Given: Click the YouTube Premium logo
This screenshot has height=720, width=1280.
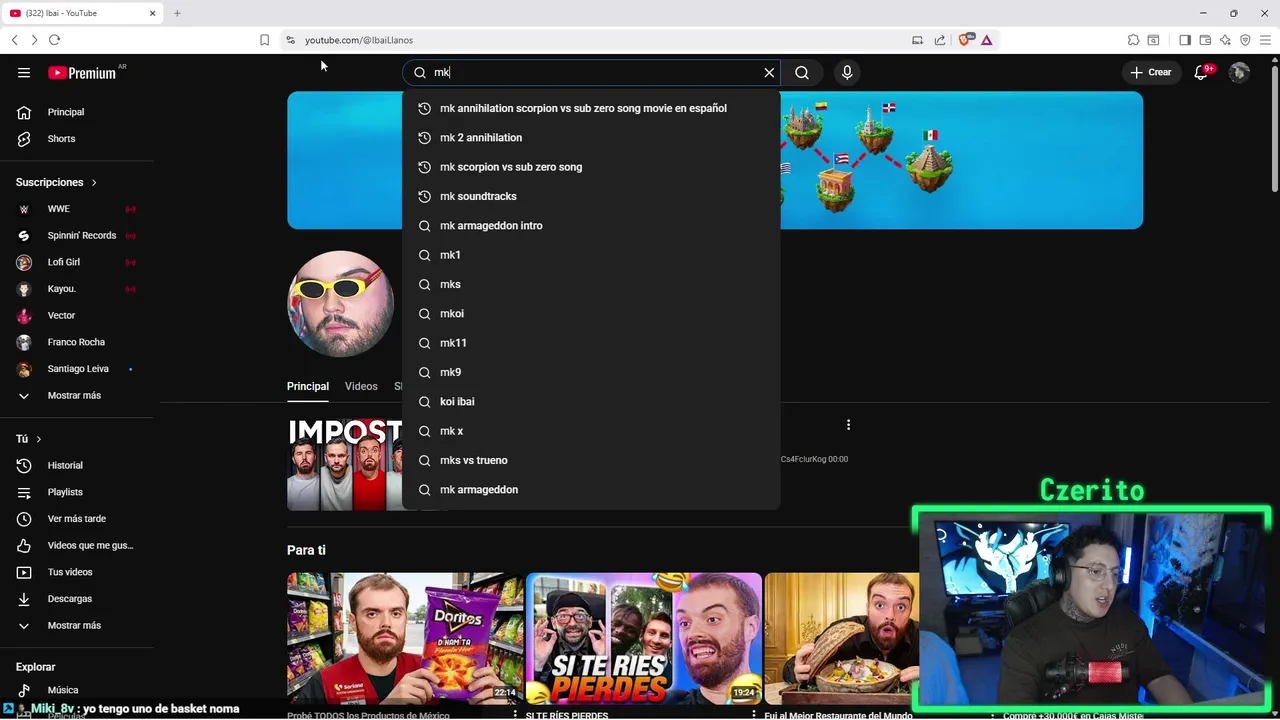Looking at the screenshot, I should (82, 73).
